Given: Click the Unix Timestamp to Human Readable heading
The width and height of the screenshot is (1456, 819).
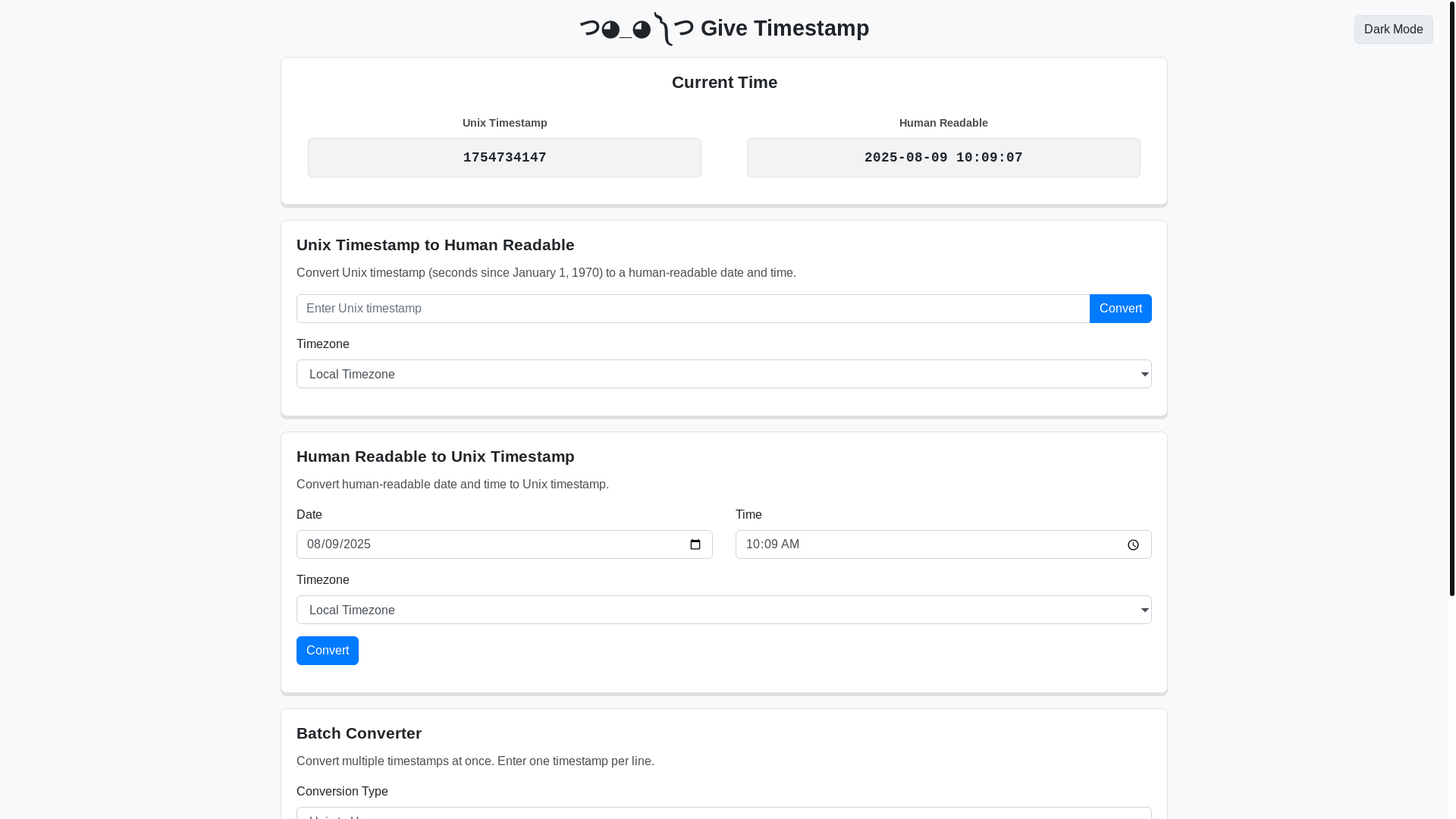Looking at the screenshot, I should point(435,245).
